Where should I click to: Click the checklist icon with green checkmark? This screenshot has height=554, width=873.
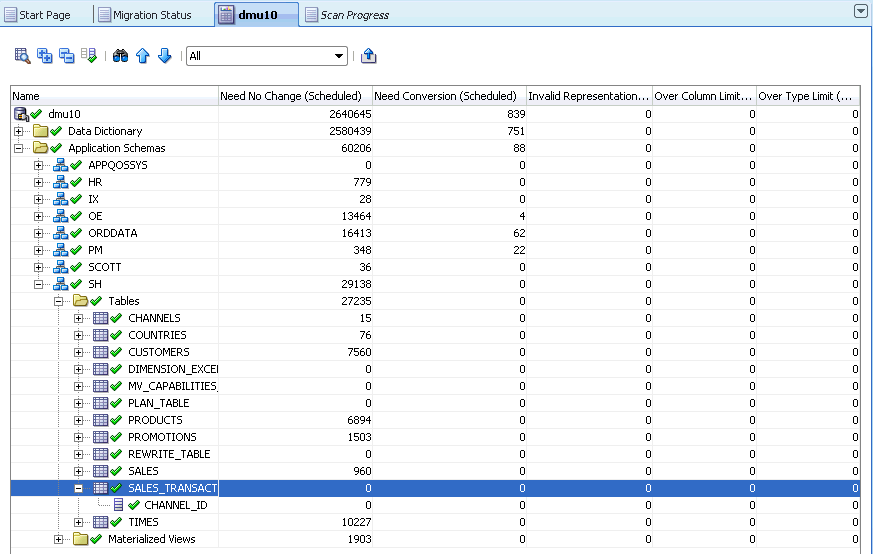click(x=89, y=56)
